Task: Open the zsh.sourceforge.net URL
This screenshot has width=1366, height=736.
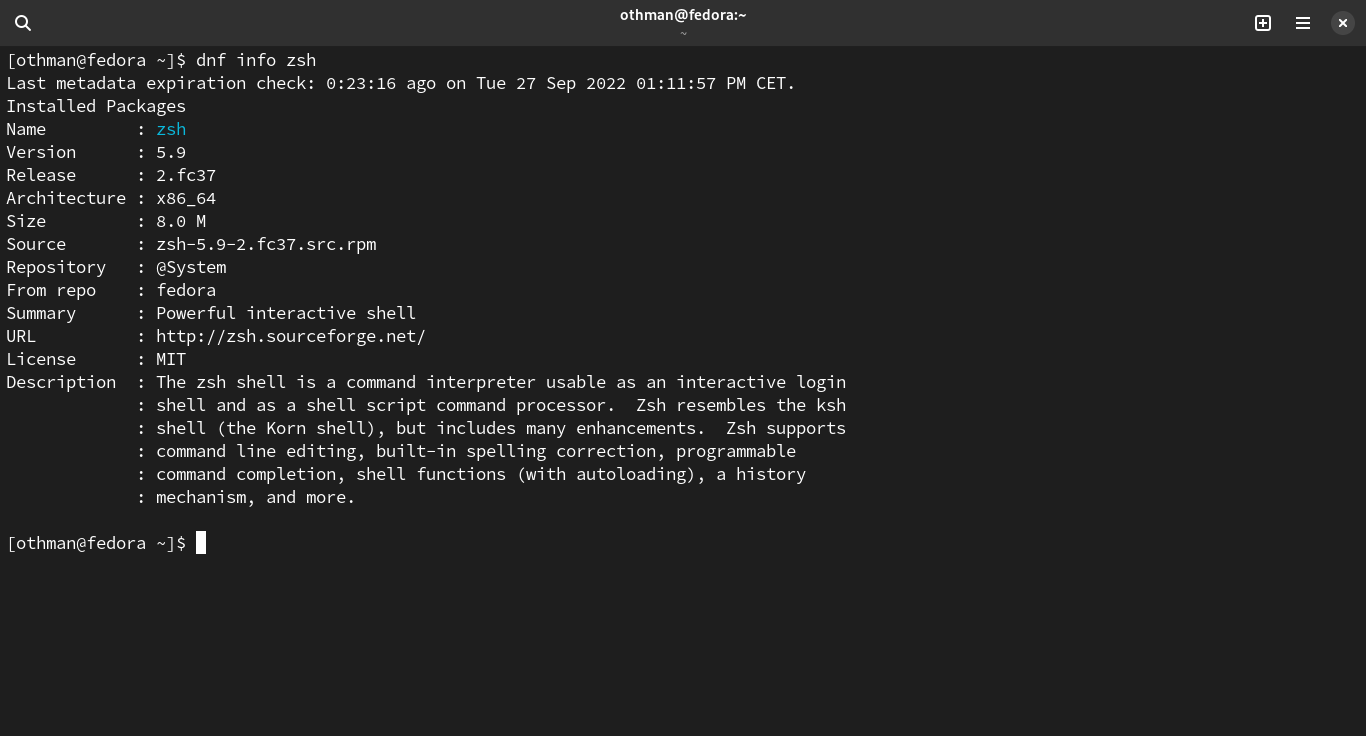Action: (290, 336)
